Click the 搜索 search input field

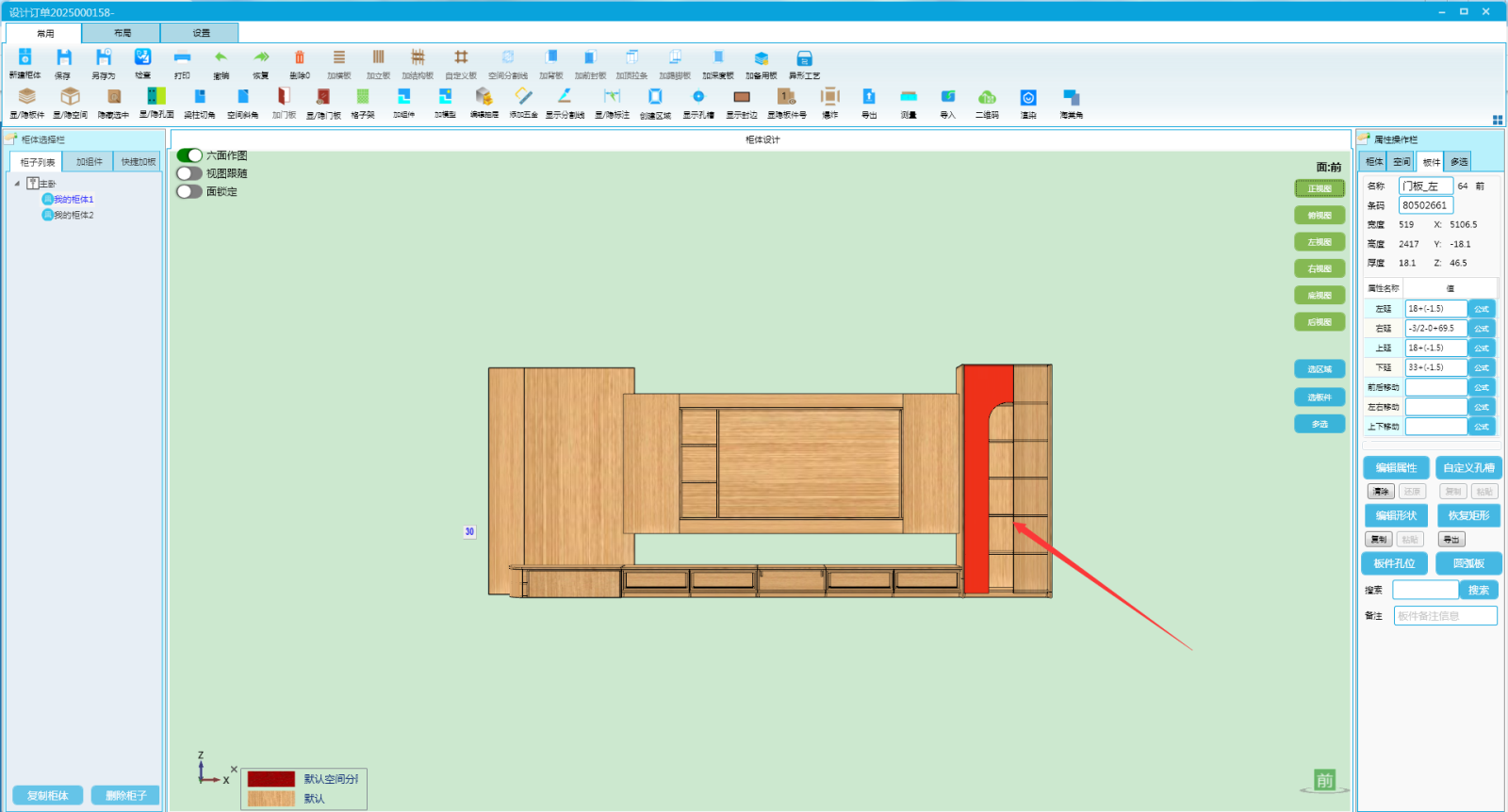click(1425, 590)
